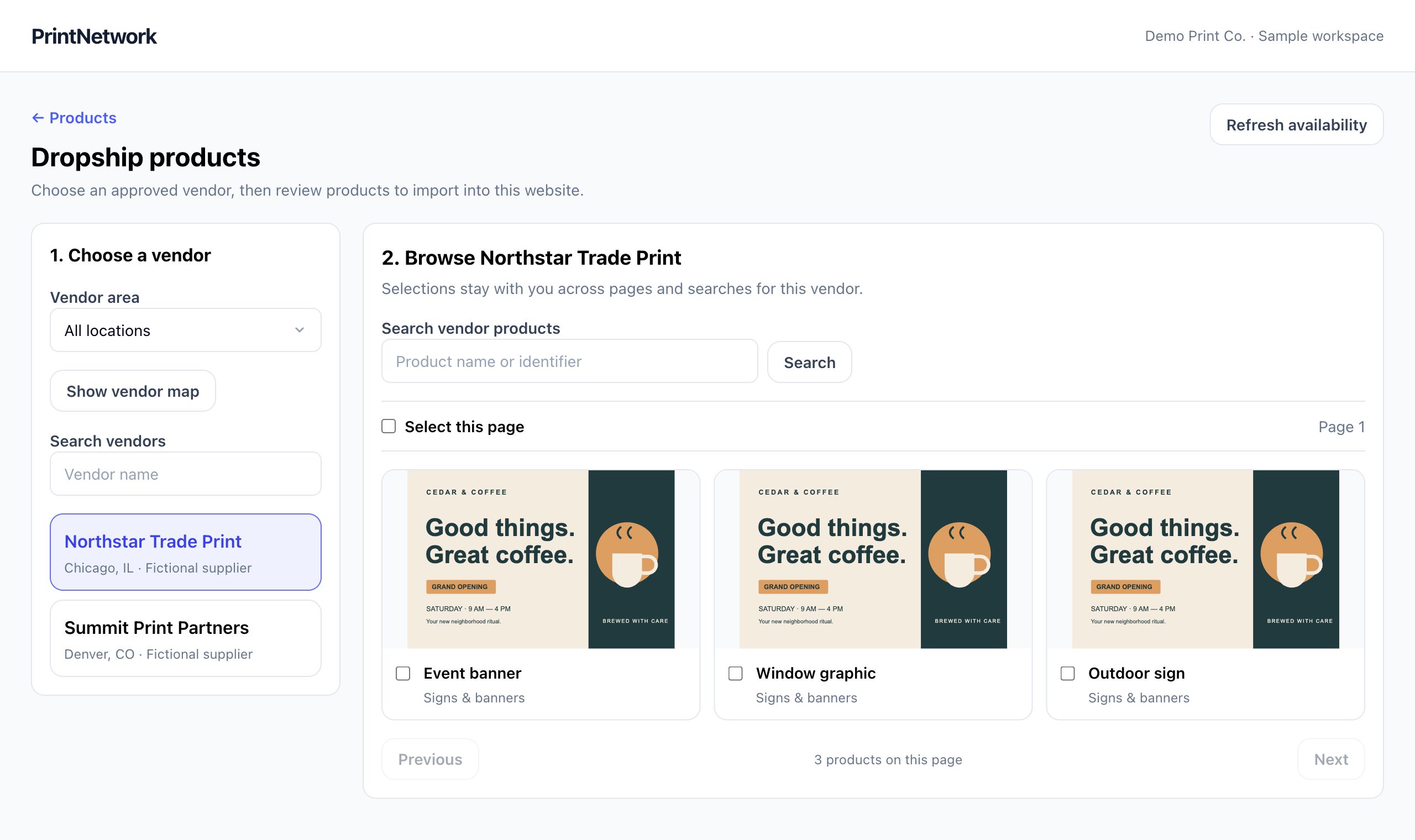The width and height of the screenshot is (1415, 840).
Task: Open the Vendor area dropdown chevron
Action: (300, 330)
